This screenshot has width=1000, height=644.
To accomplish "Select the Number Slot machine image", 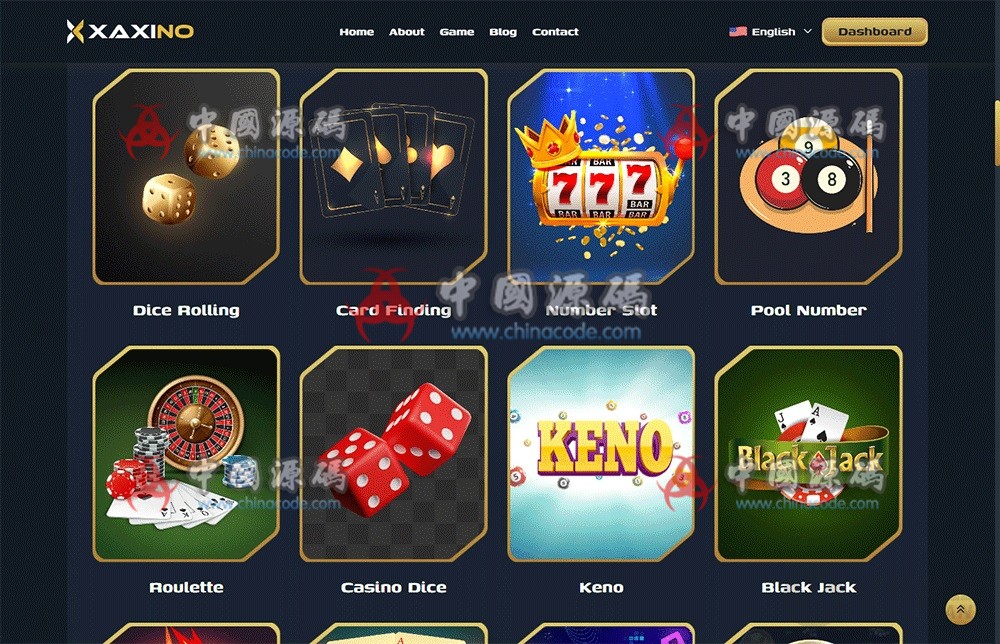I will tap(601, 177).
